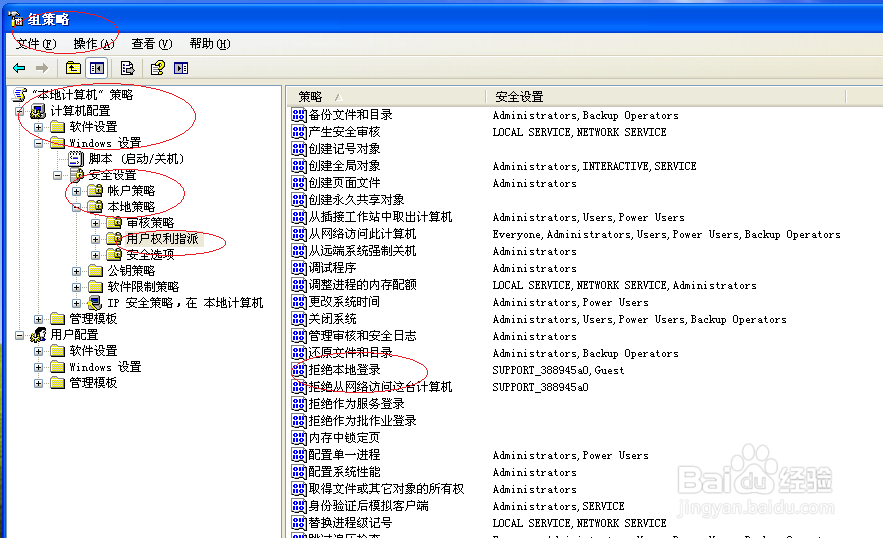Screen dimensions: 883x538
Task: Click the Back arrow toolbar icon
Action: pyautogui.click(x=19, y=68)
